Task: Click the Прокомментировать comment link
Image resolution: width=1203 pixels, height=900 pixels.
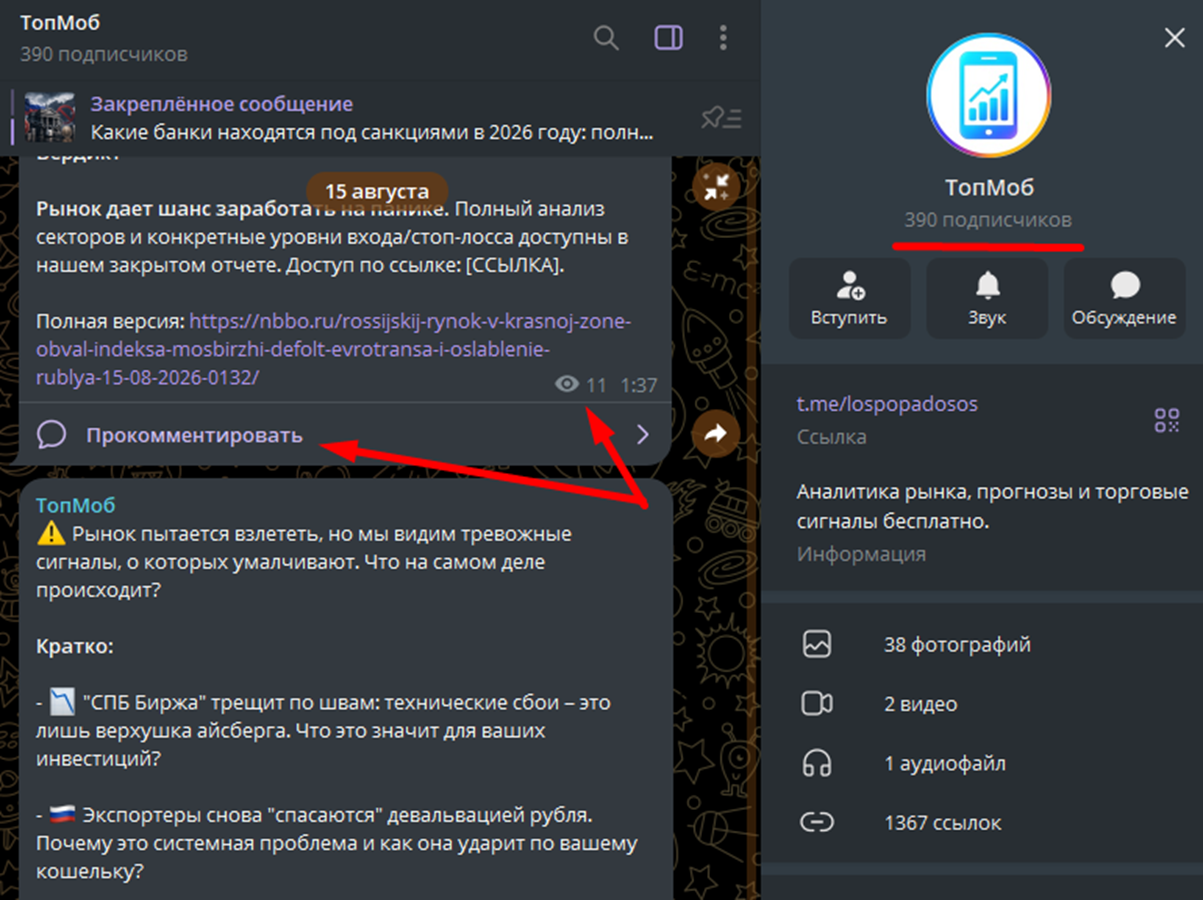Action: click(194, 435)
